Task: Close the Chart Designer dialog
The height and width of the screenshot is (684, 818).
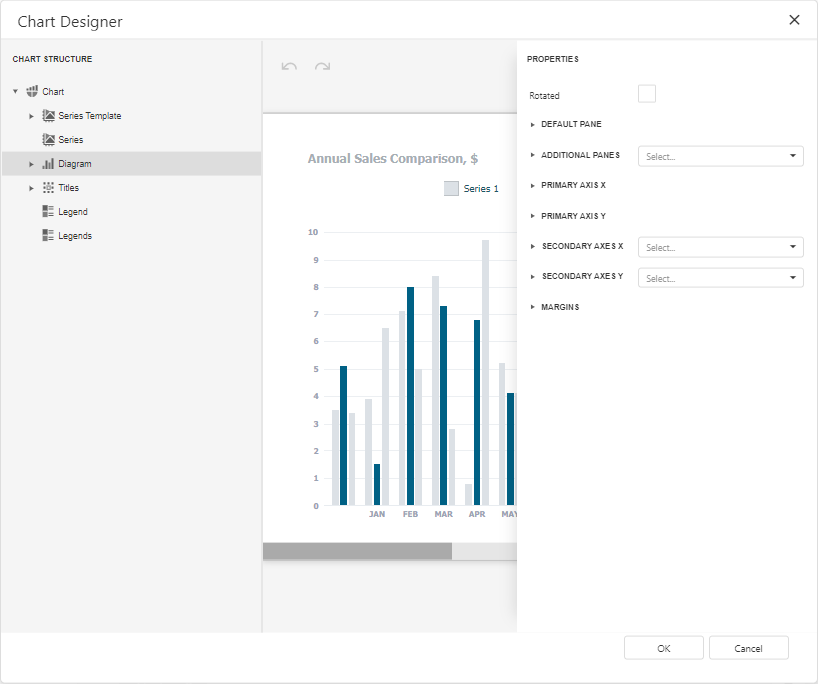Action: point(794,20)
